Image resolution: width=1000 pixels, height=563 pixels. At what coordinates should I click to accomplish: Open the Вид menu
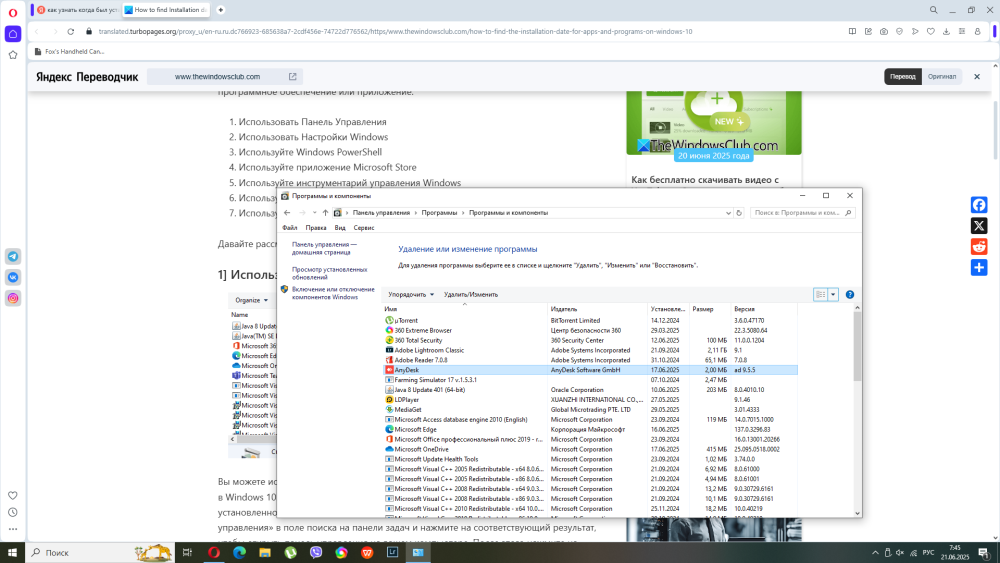tap(340, 228)
